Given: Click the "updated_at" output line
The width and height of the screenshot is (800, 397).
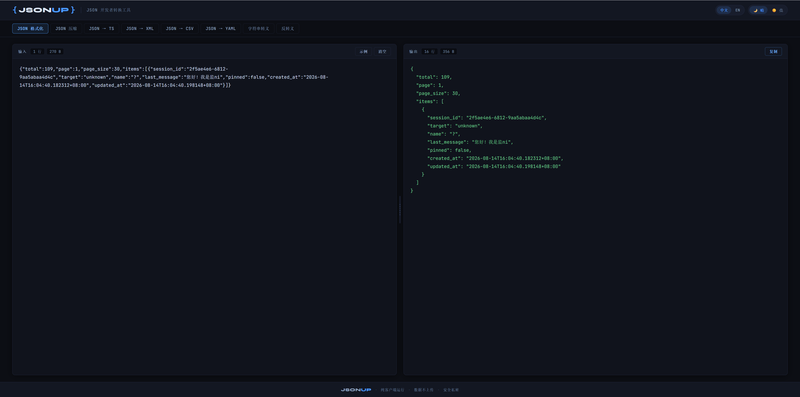Looking at the screenshot, I should [494, 167].
